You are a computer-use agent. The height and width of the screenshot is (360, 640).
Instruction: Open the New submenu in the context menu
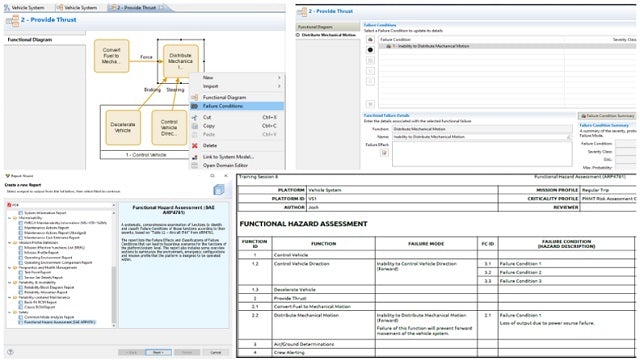pos(237,78)
